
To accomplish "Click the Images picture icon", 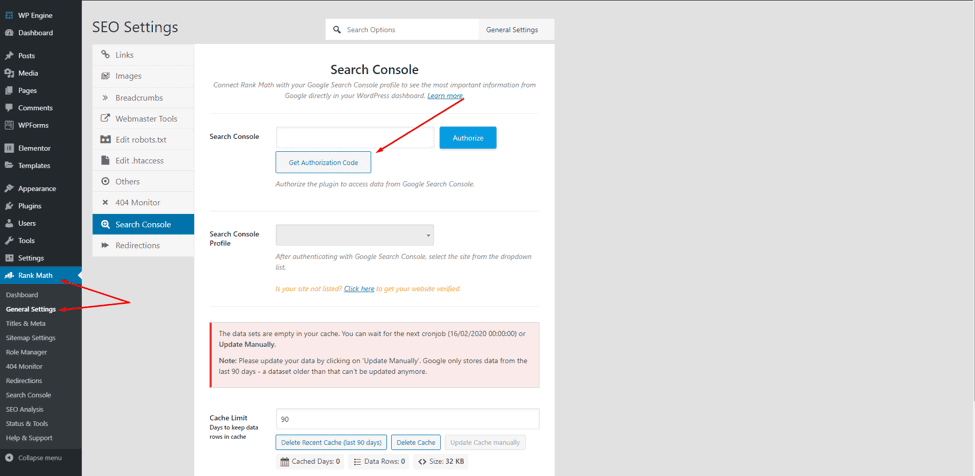I will coord(105,76).
